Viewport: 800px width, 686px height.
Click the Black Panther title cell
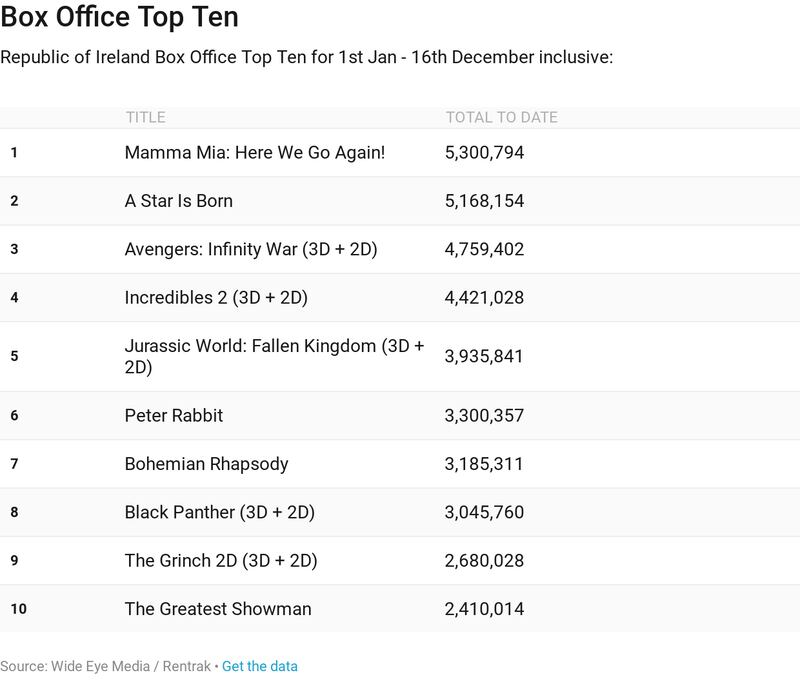pos(220,512)
